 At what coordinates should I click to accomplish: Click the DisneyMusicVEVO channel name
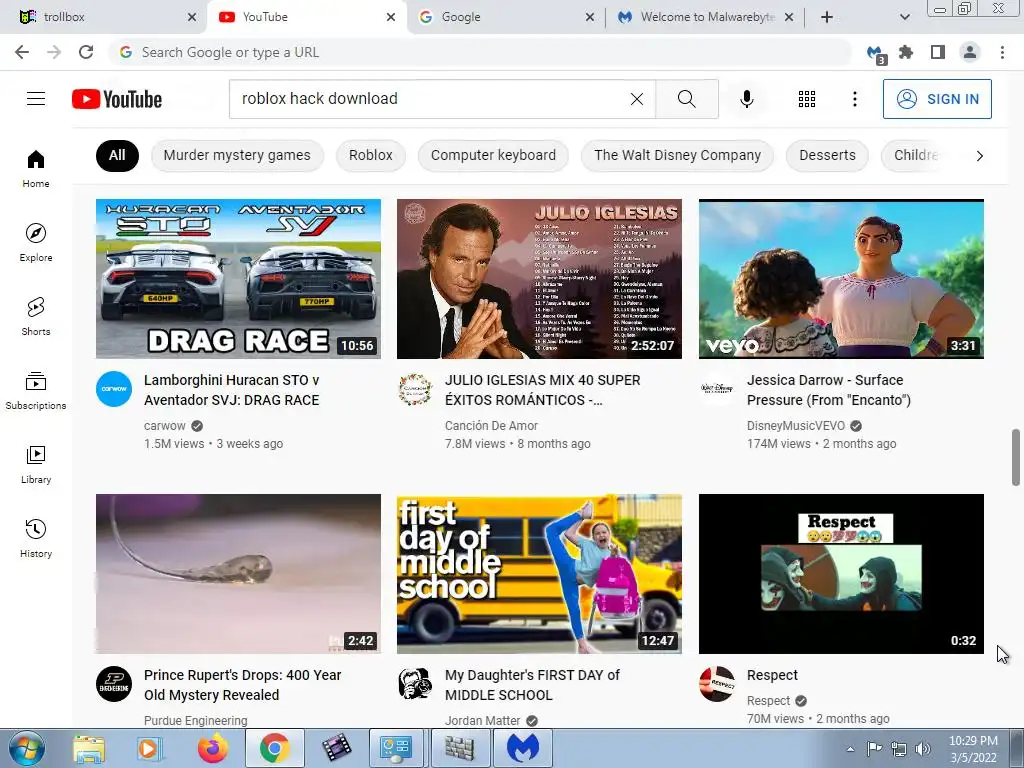click(x=795, y=426)
